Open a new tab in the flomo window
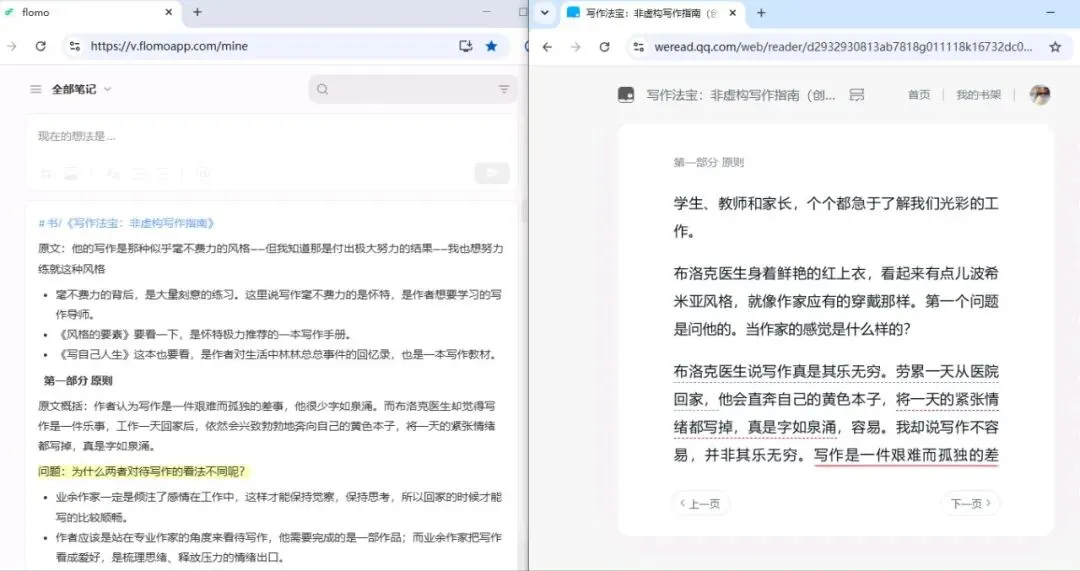The image size is (1080, 571). pos(197,12)
